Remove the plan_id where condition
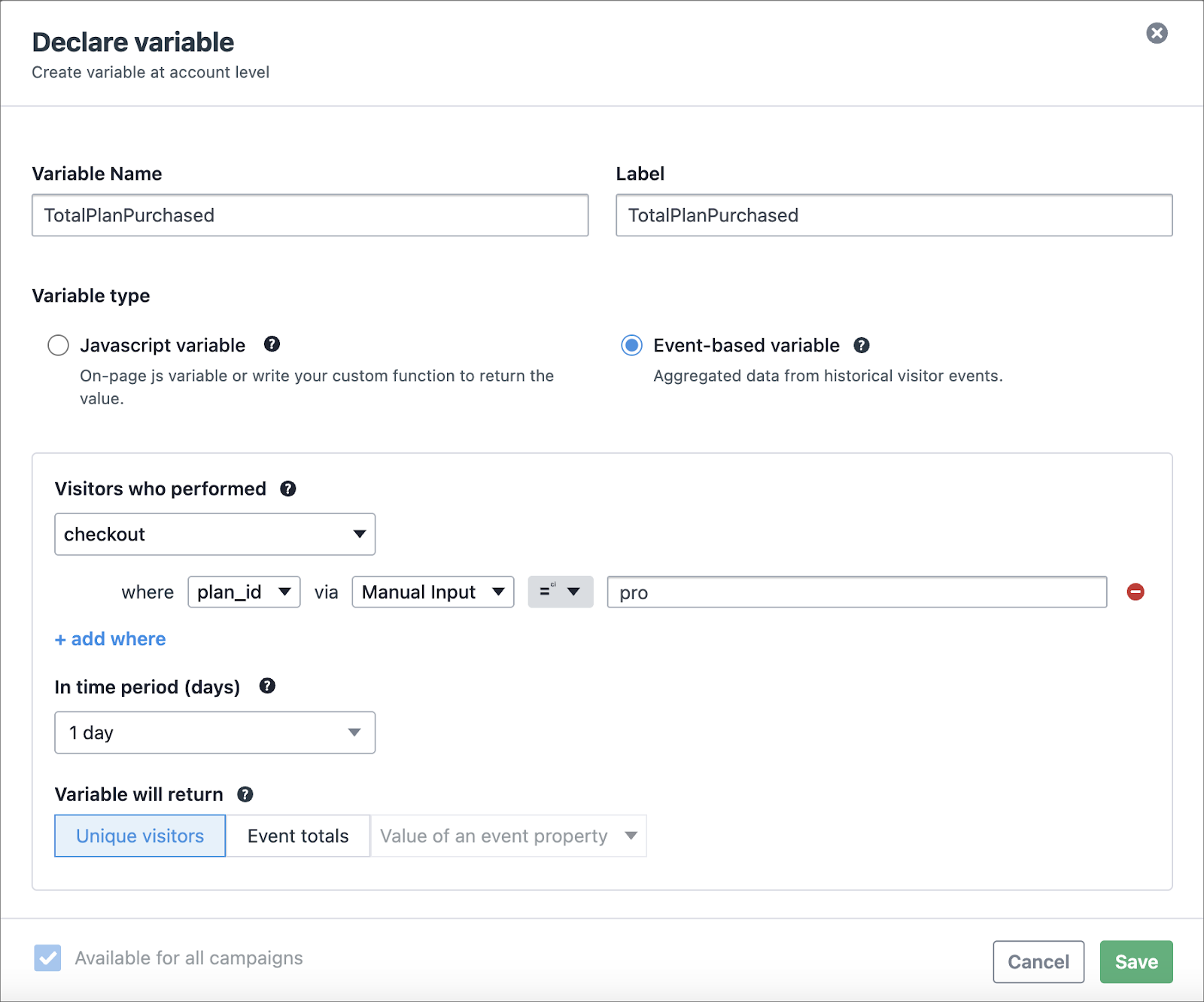 coord(1136,592)
